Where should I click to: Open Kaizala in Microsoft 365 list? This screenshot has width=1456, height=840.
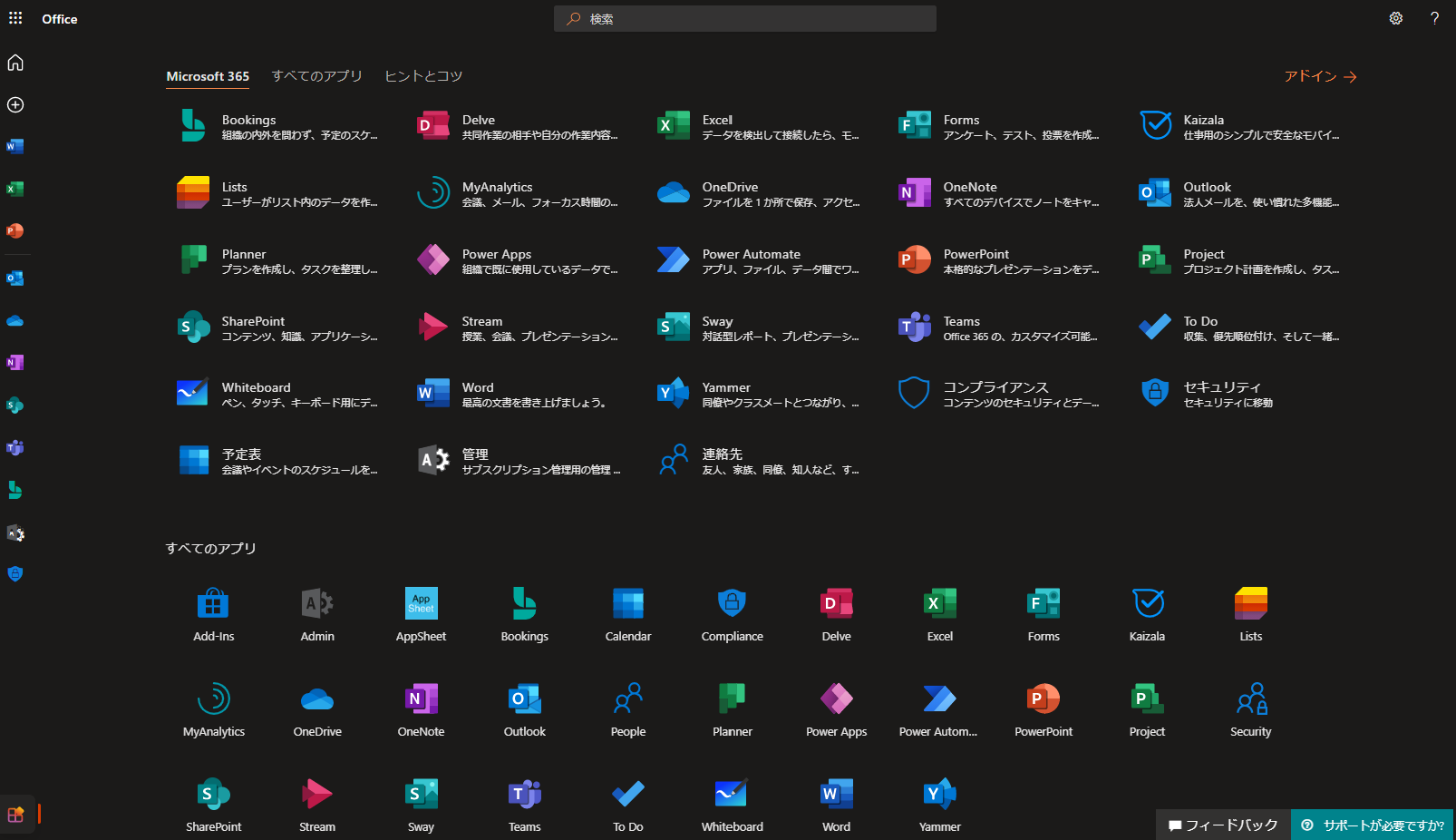[x=1240, y=126]
